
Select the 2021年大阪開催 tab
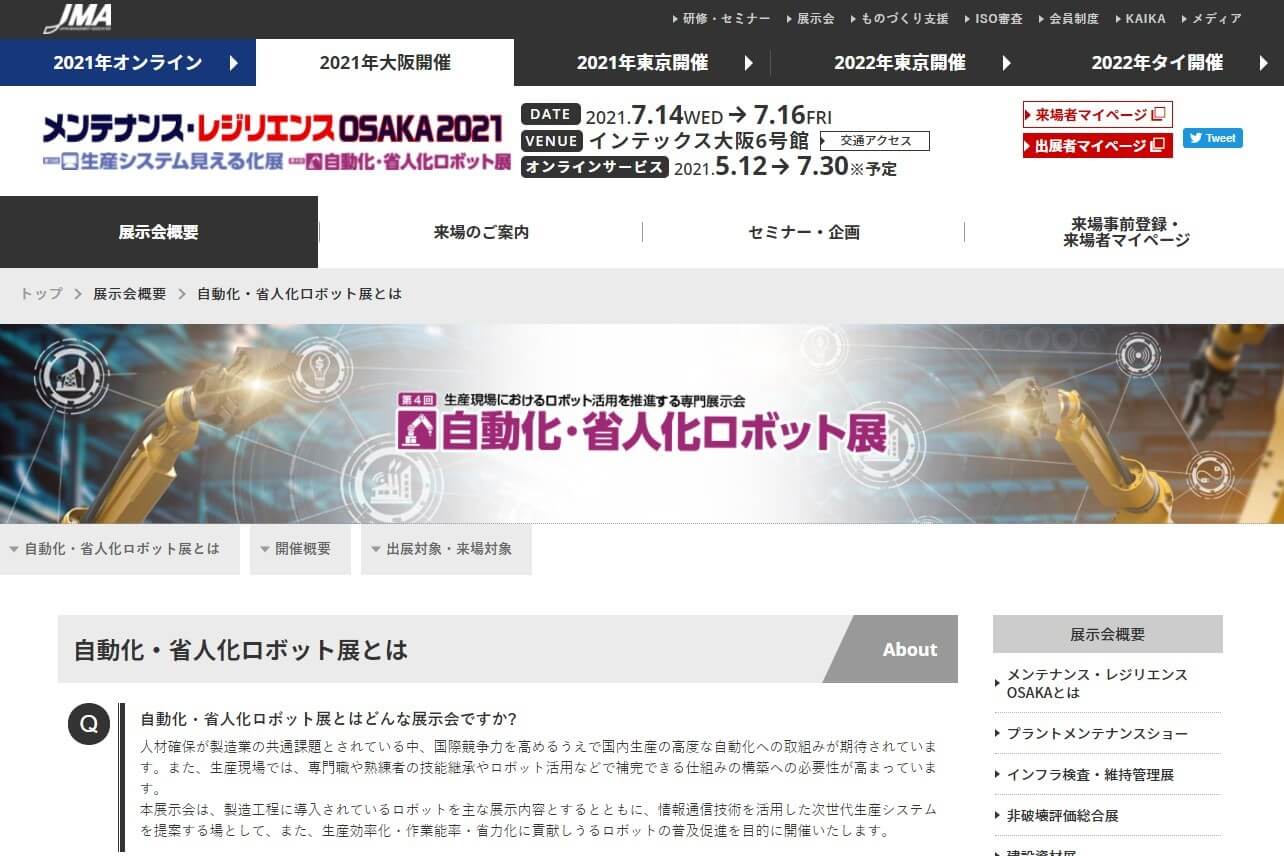click(385, 62)
